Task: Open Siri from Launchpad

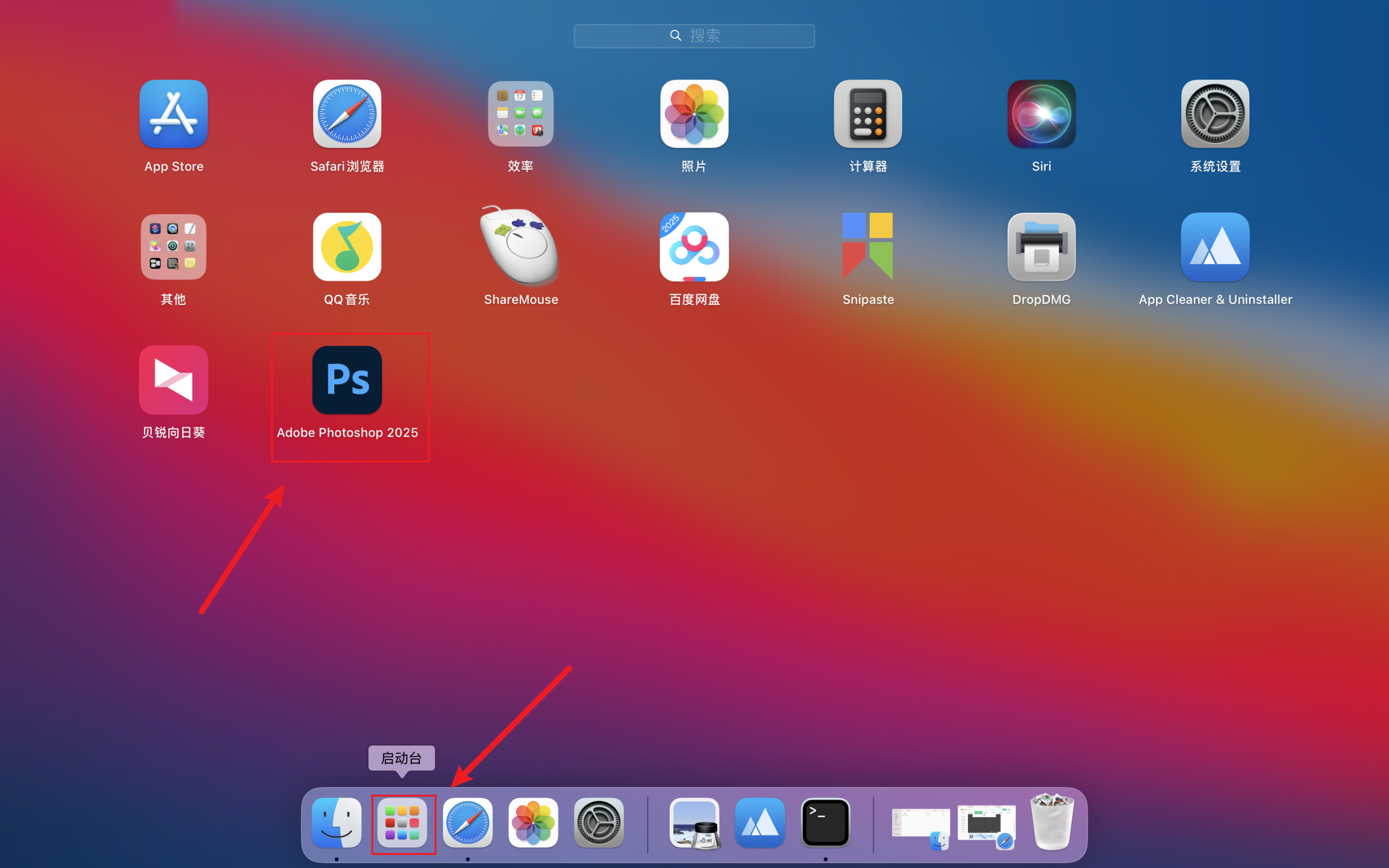Action: (1041, 114)
